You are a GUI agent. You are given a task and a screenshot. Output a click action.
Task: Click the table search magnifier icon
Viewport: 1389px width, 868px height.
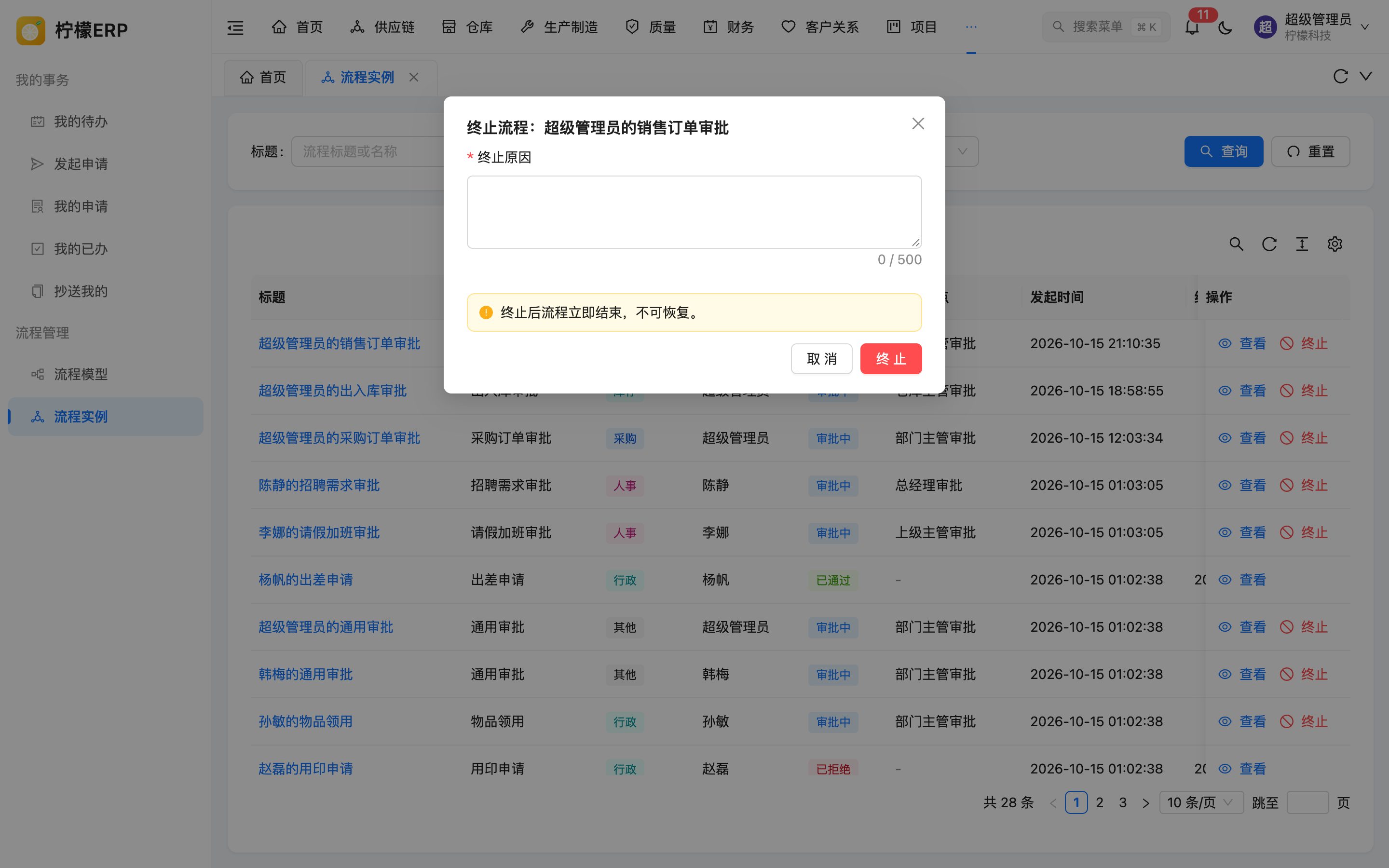(1236, 244)
